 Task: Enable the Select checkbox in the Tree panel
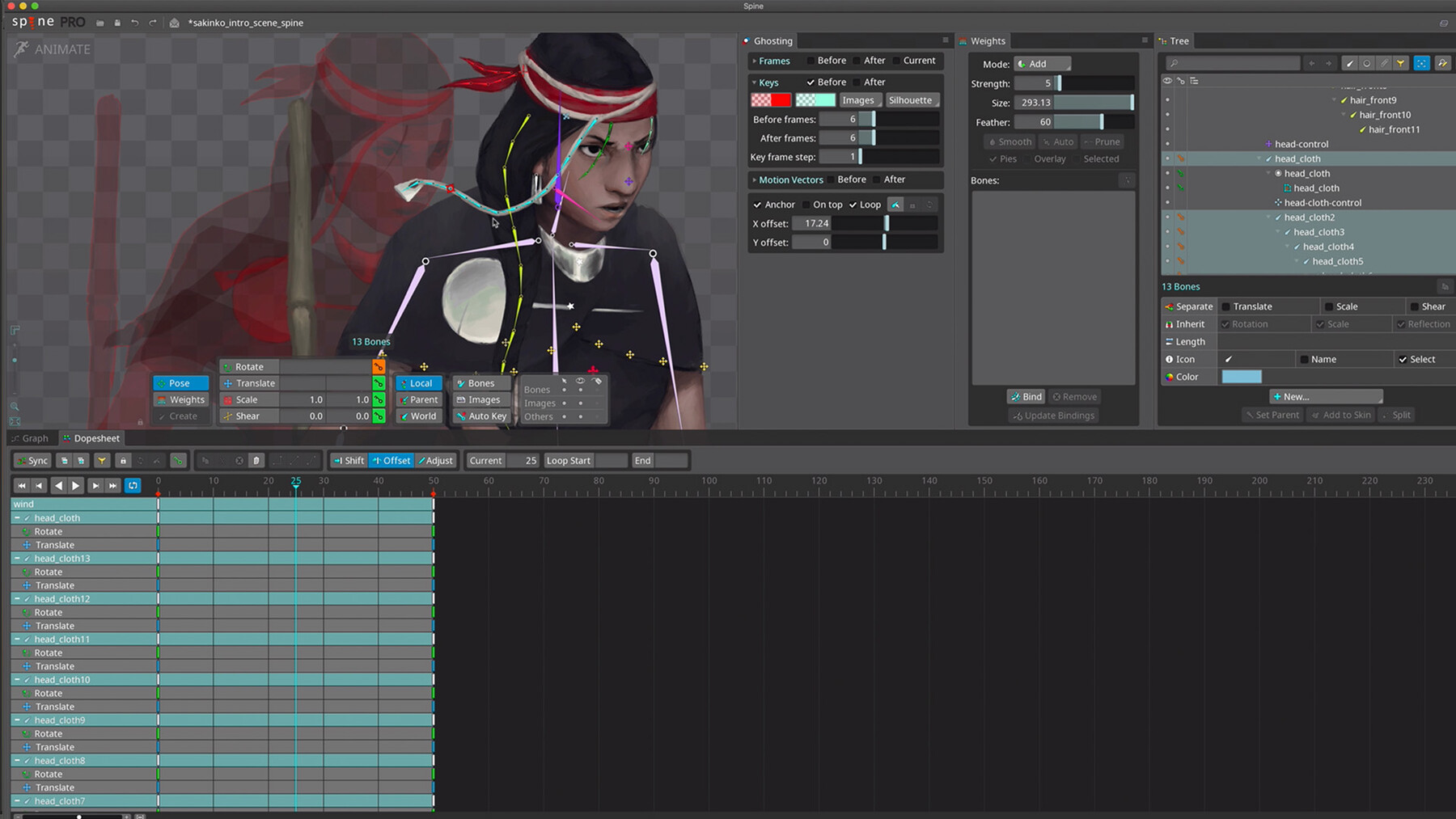click(1404, 359)
